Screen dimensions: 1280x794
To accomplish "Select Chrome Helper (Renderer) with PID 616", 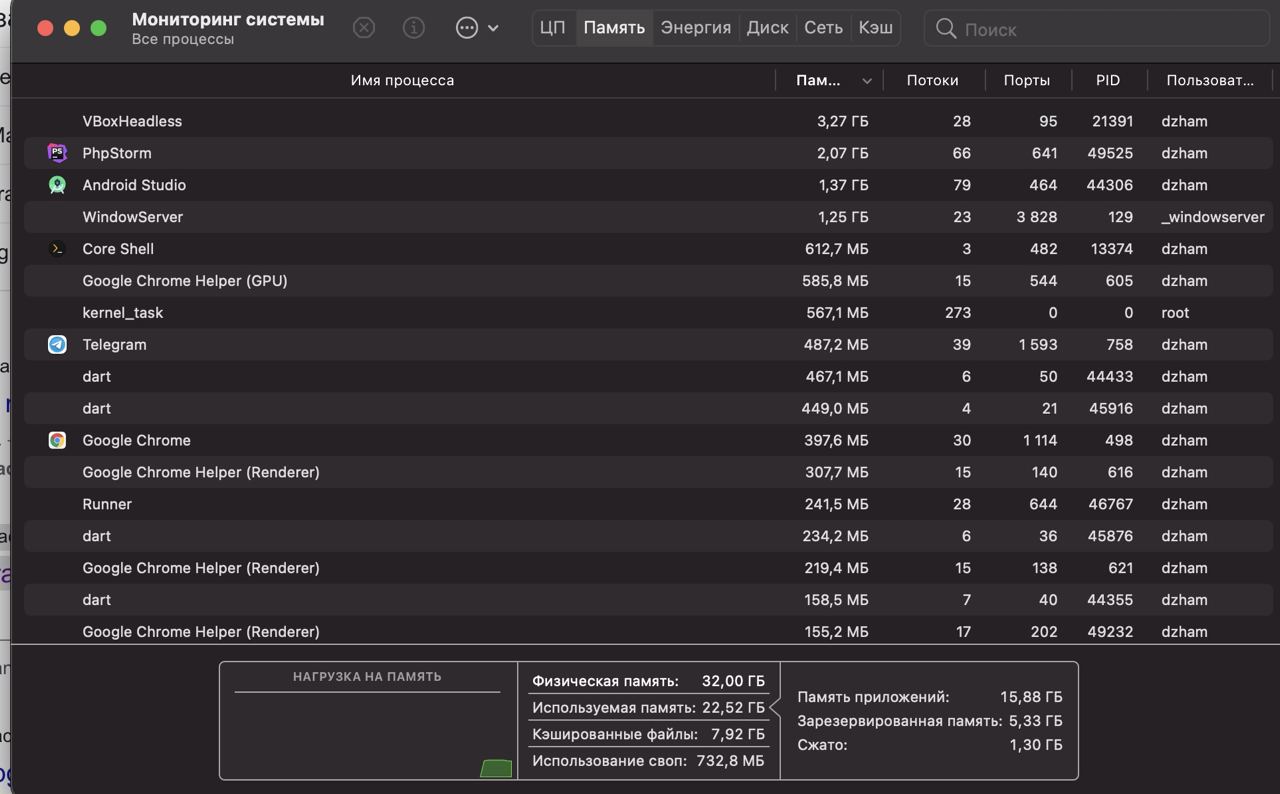I will (648, 472).
